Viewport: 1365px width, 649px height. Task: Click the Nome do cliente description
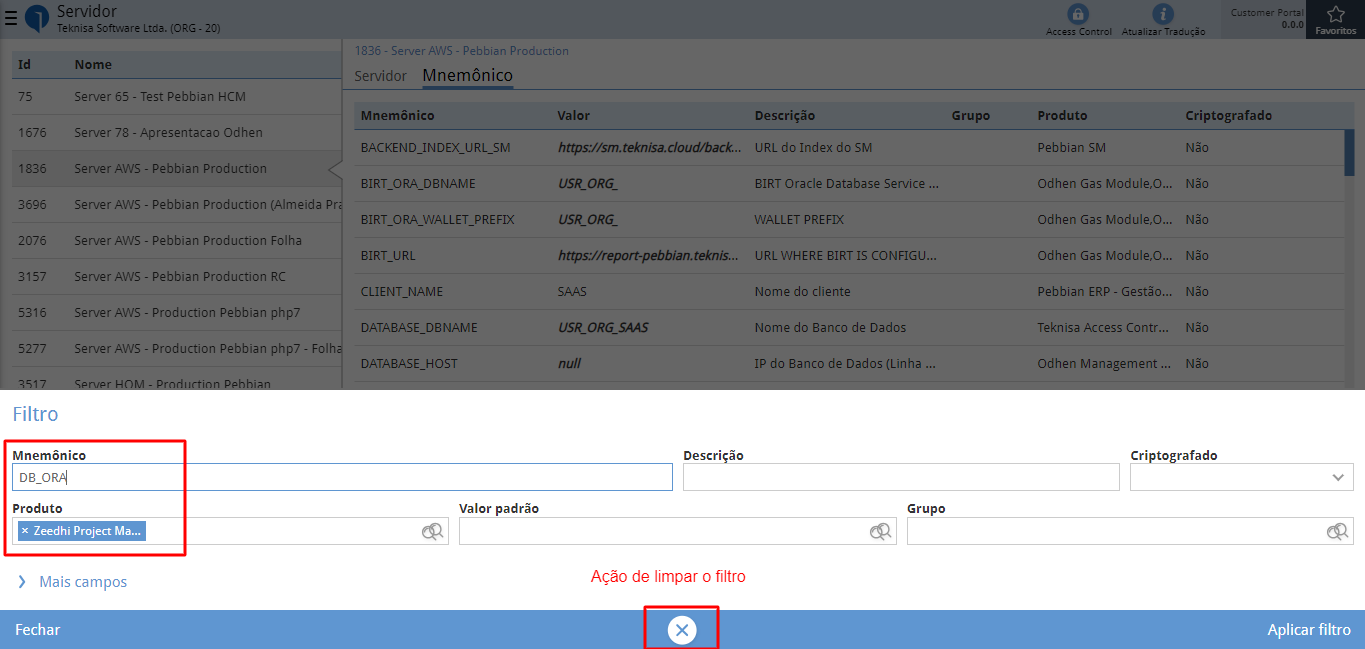(x=802, y=292)
